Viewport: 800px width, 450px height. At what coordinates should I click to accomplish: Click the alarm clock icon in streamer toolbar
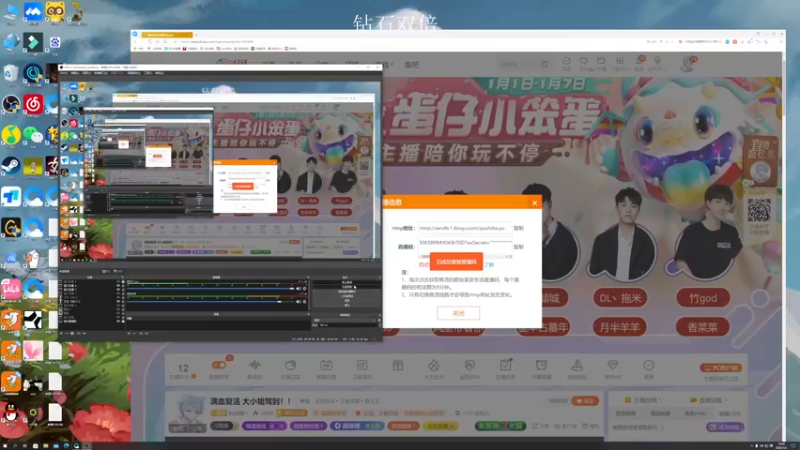[541, 365]
